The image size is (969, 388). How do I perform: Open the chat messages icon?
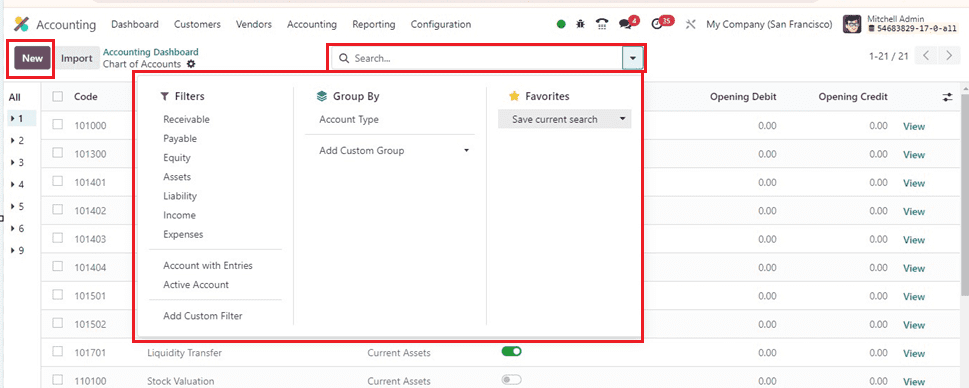coord(627,24)
